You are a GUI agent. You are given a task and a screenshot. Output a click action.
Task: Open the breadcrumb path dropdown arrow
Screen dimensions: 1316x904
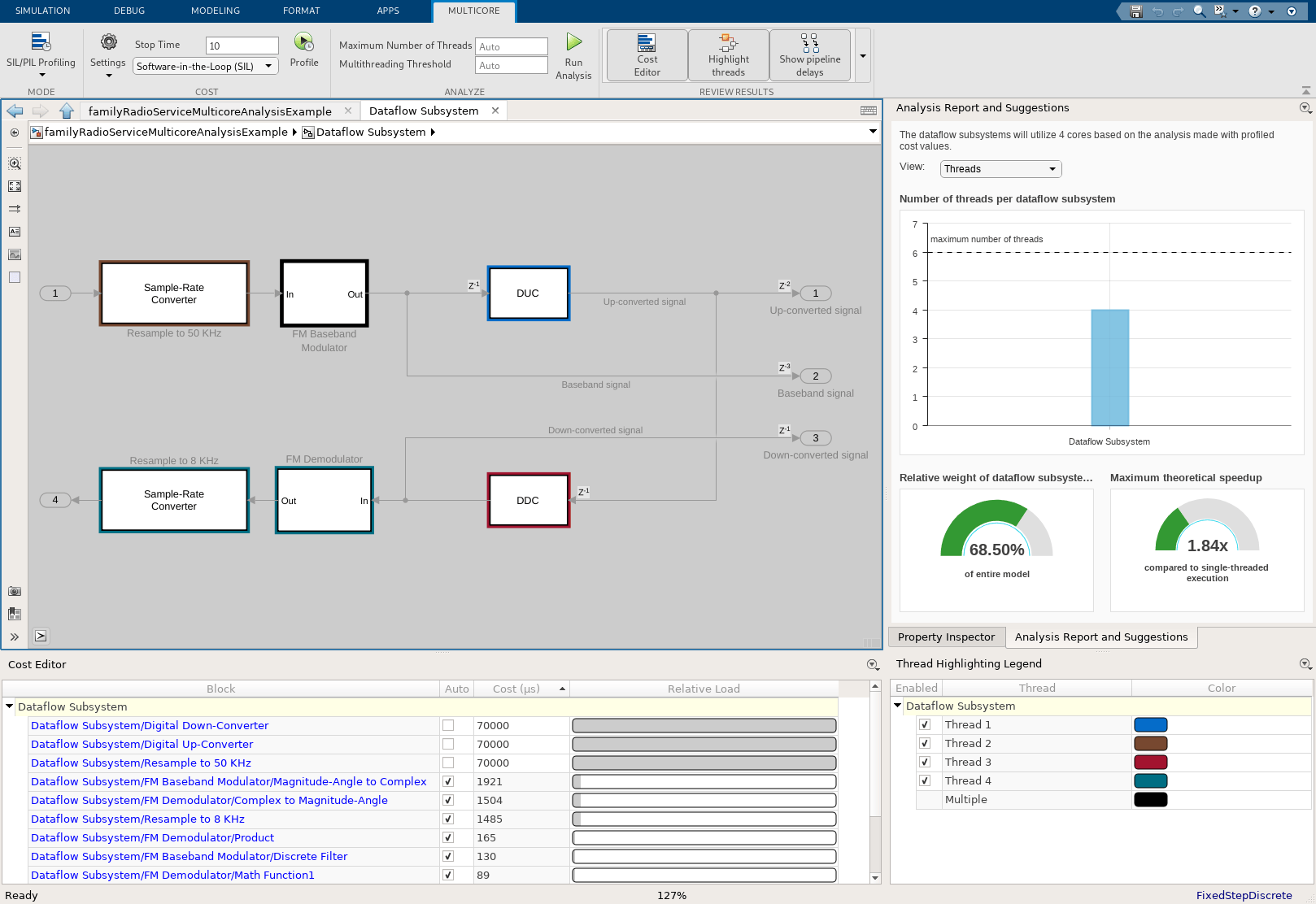tap(873, 132)
